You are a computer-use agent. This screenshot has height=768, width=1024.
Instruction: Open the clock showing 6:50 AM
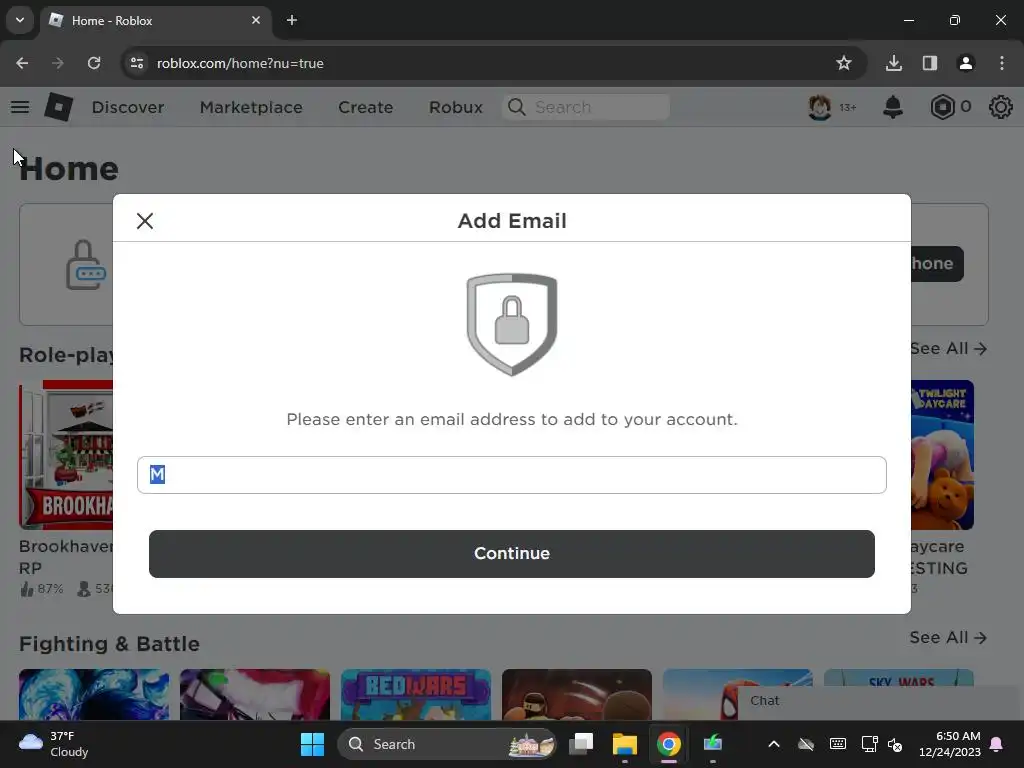(950, 744)
